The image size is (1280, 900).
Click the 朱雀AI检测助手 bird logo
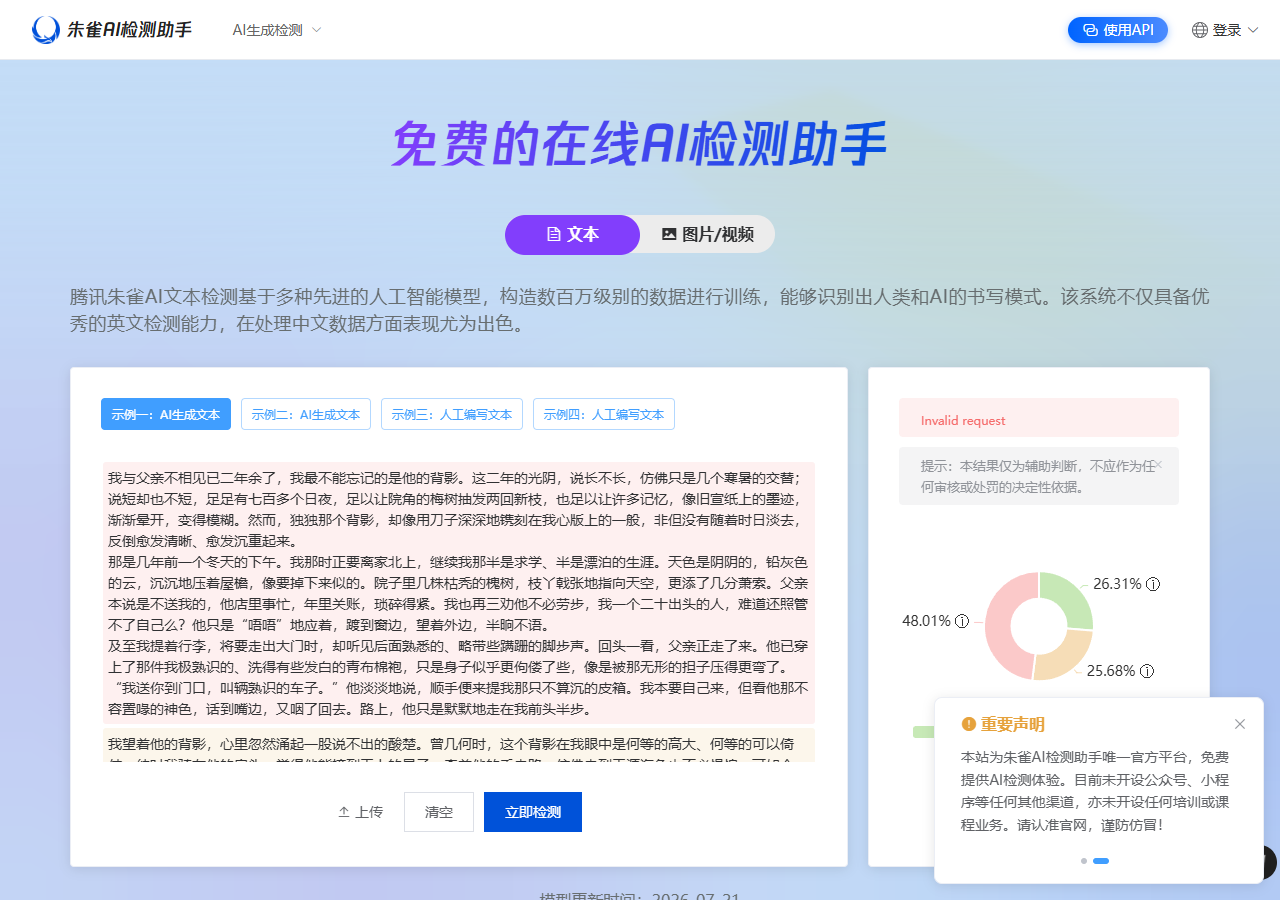click(x=46, y=30)
